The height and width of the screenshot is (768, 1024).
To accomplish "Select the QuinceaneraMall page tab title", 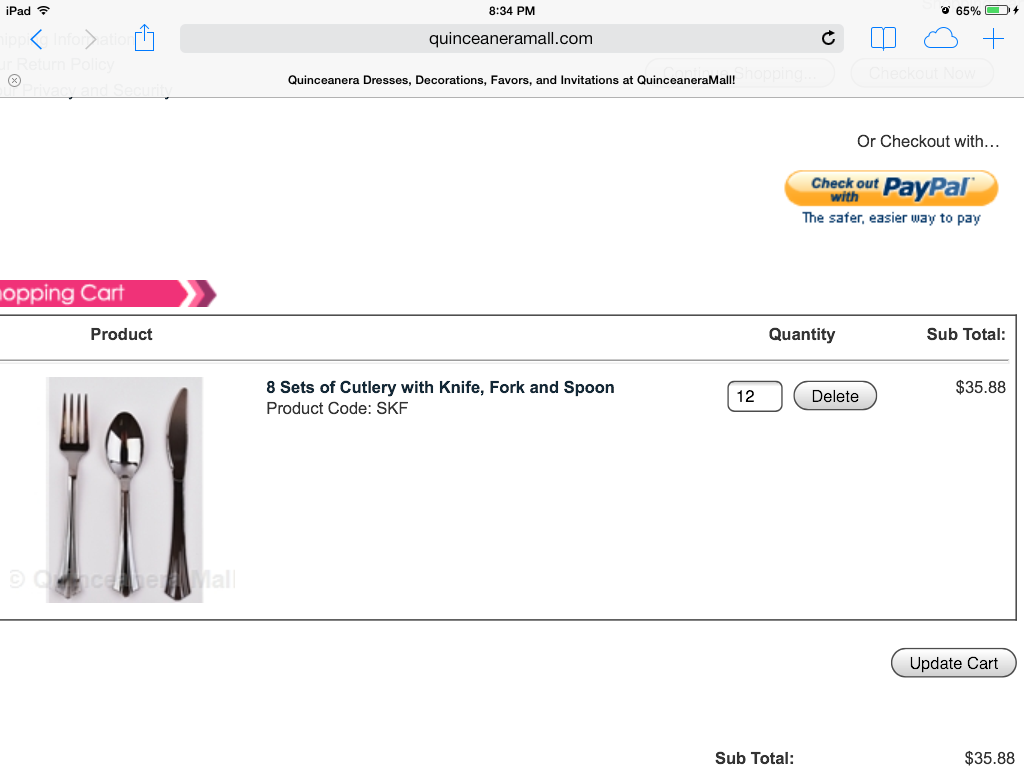I will click(511, 80).
